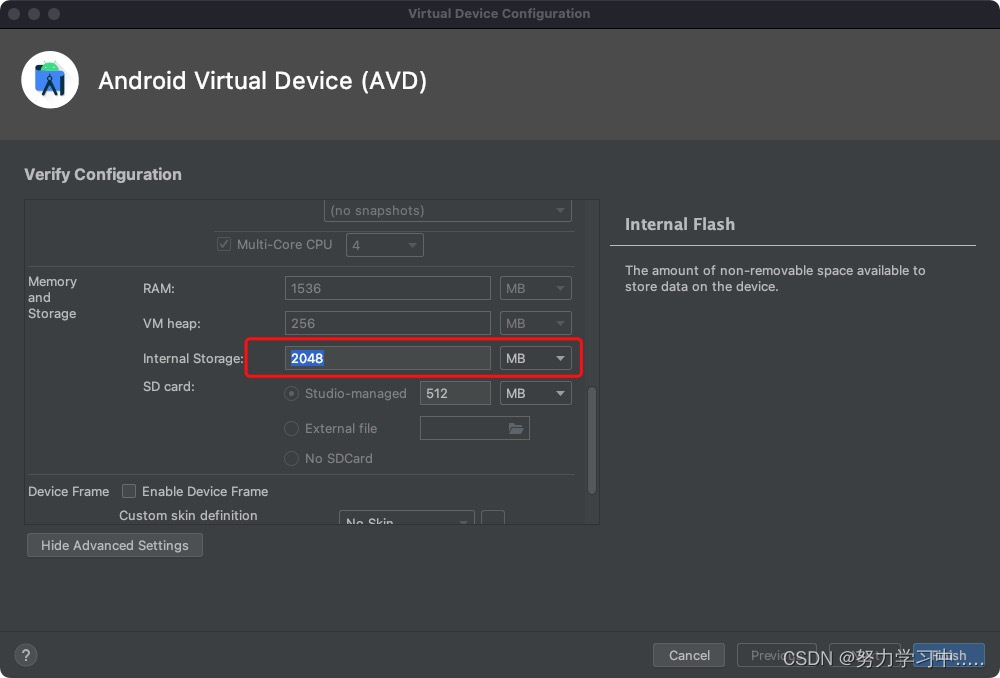Click the SD card label
The height and width of the screenshot is (678, 1000).
[168, 387]
